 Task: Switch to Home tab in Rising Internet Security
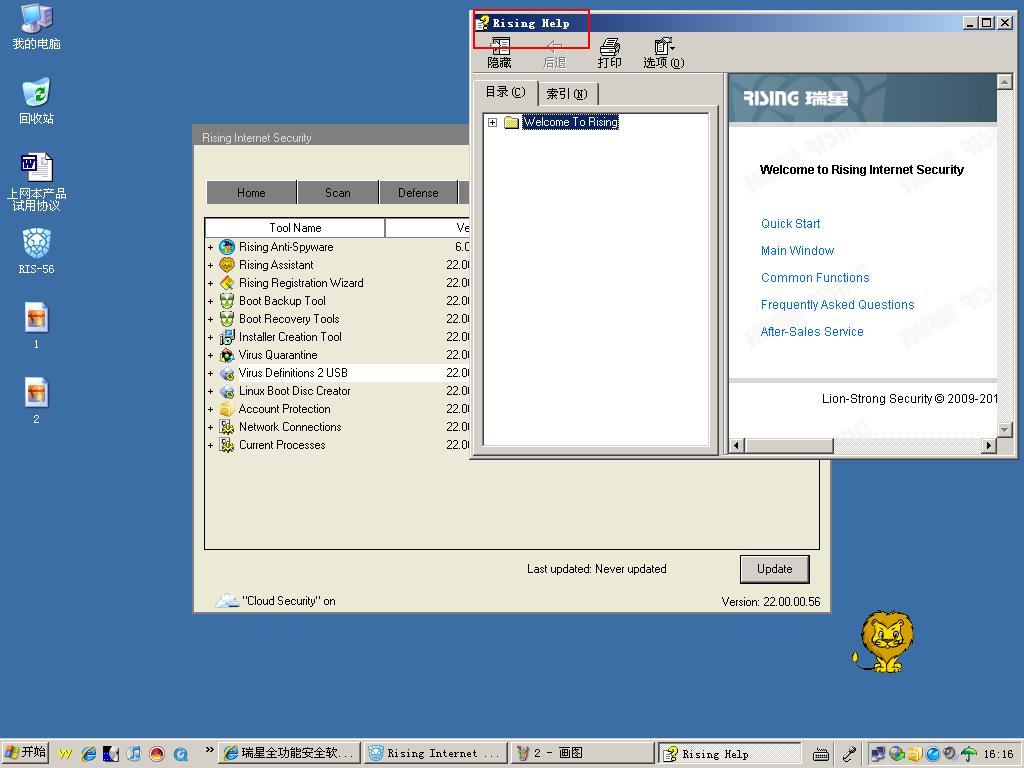[251, 193]
